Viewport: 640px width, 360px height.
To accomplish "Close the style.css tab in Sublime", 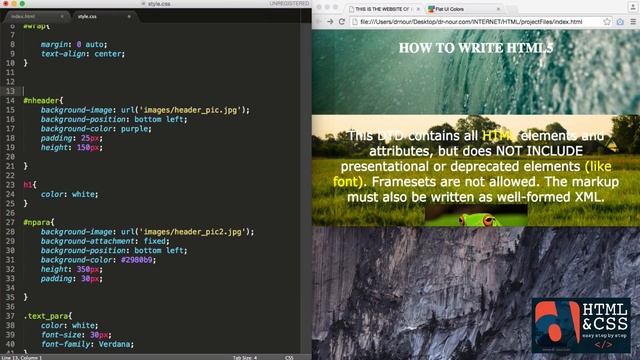I will pyautogui.click(x=129, y=16).
